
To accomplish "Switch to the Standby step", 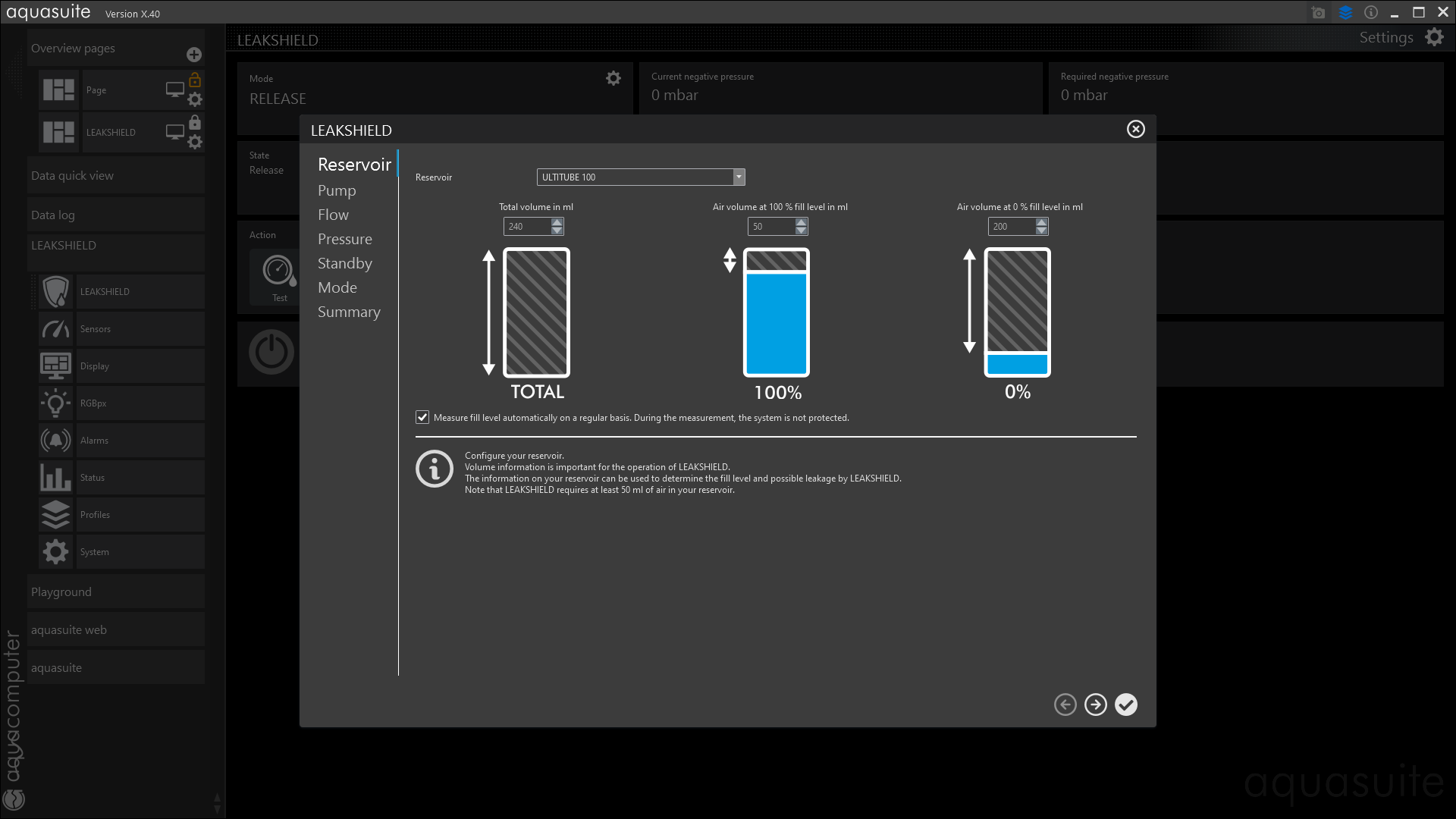I will pos(345,263).
